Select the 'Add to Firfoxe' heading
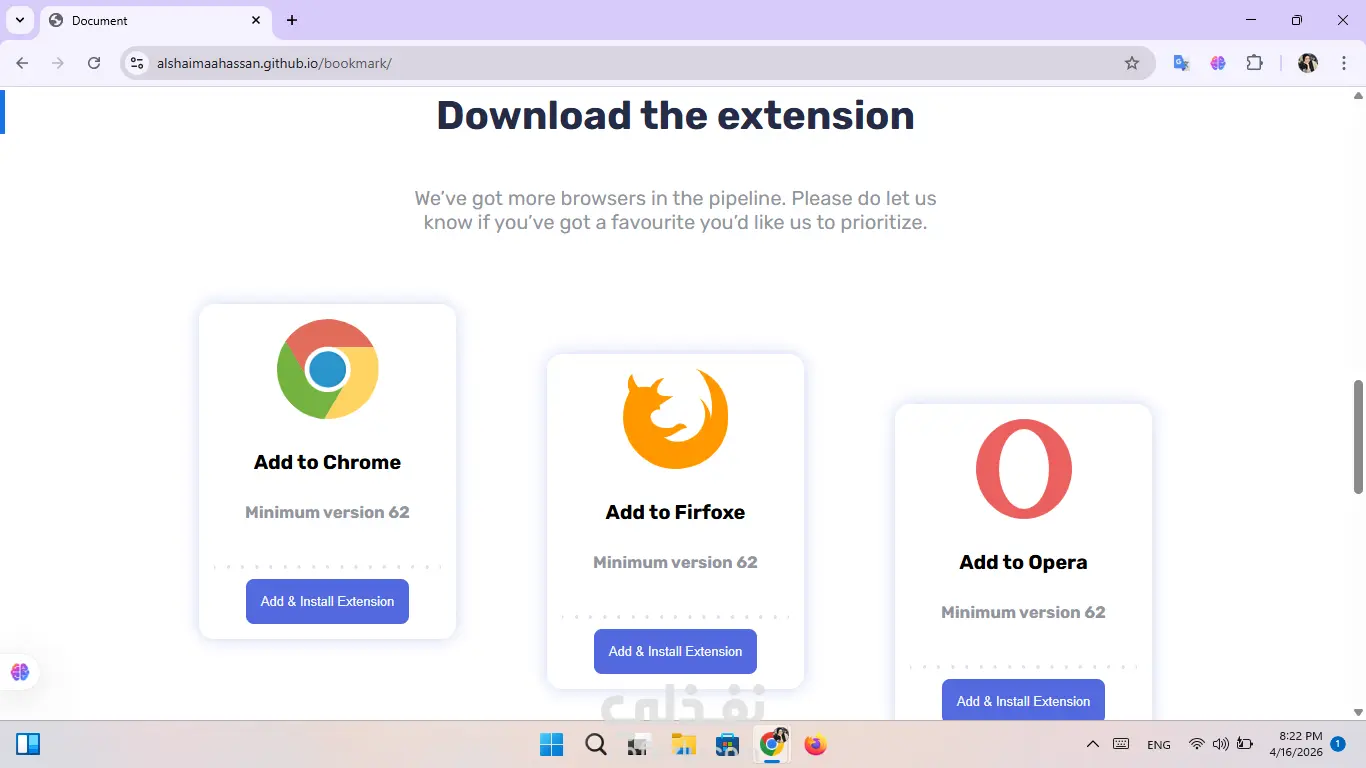 (676, 512)
